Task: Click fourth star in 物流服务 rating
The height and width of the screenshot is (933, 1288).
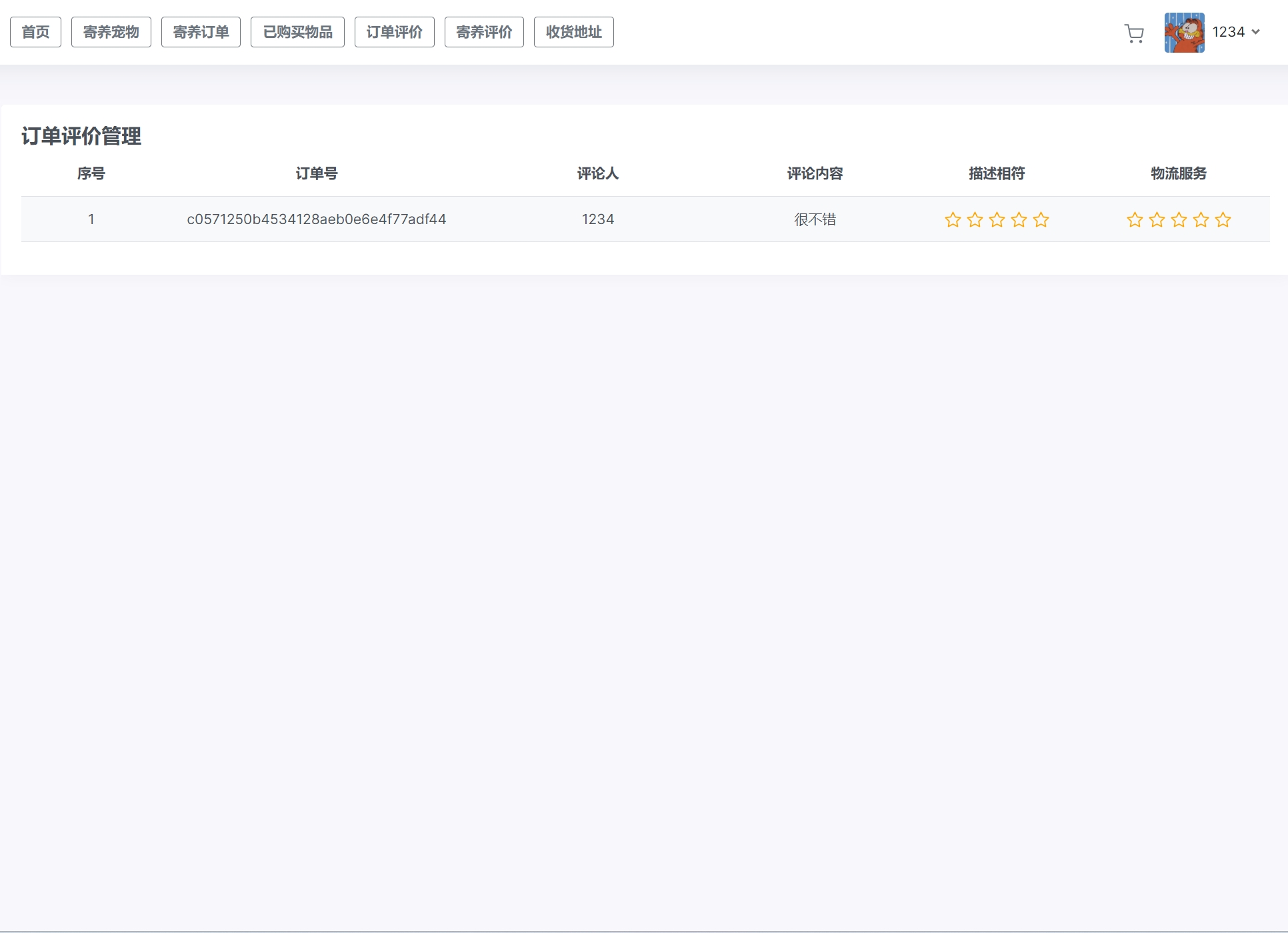Action: click(1201, 220)
